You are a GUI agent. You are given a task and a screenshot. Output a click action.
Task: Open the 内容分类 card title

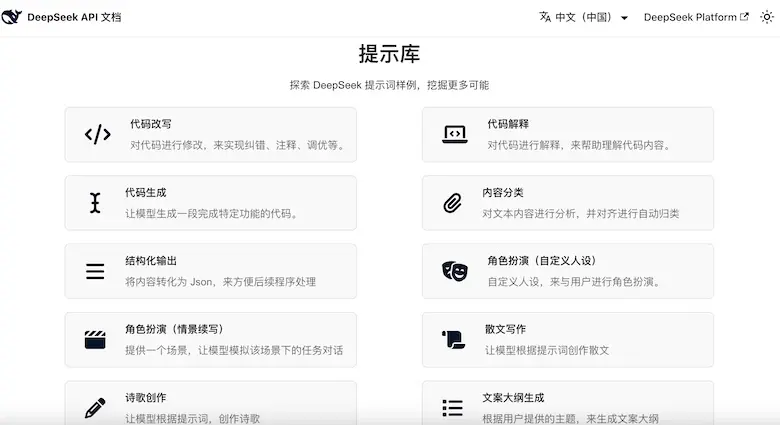pos(503,193)
